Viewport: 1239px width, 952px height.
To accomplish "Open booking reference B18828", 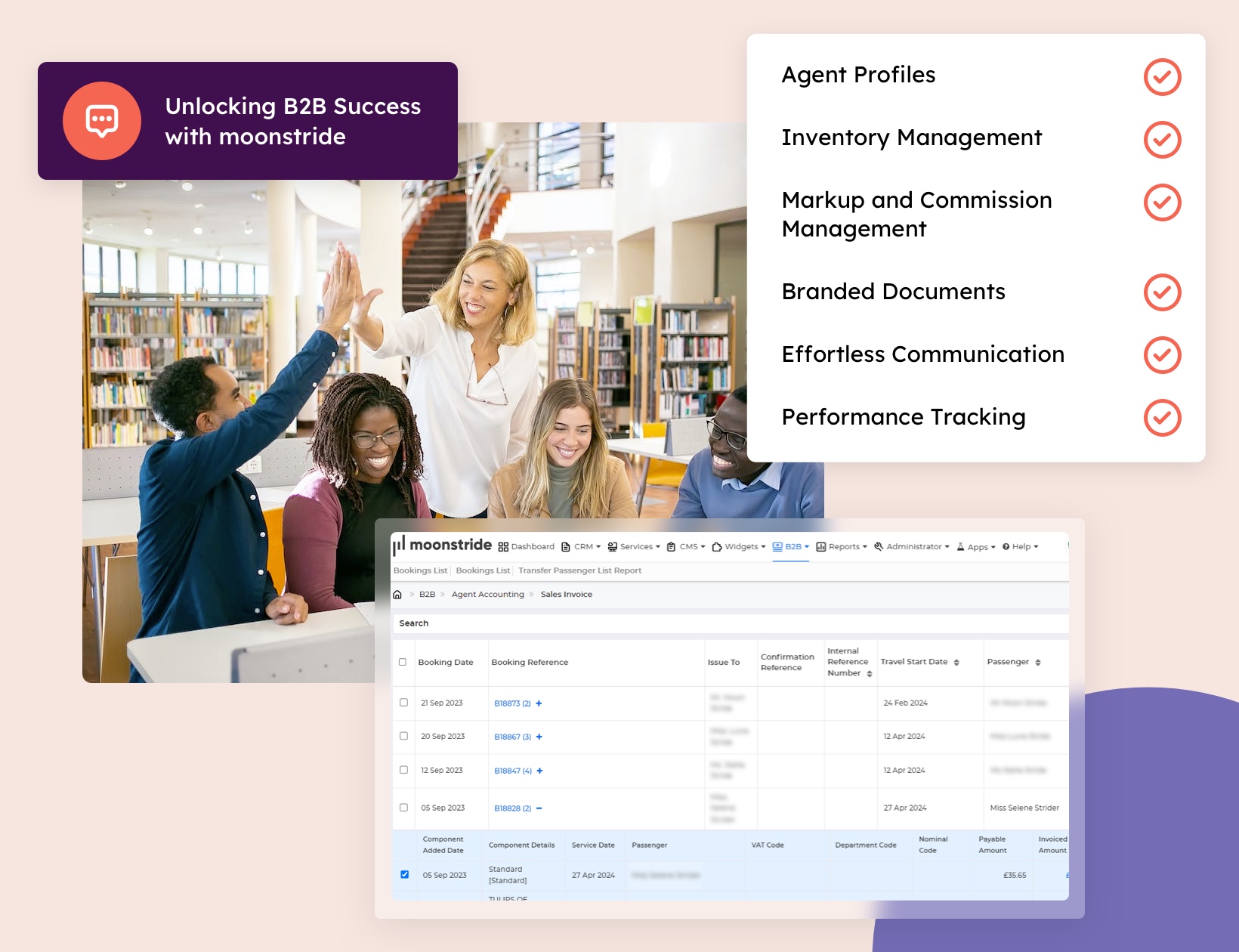I will (512, 808).
